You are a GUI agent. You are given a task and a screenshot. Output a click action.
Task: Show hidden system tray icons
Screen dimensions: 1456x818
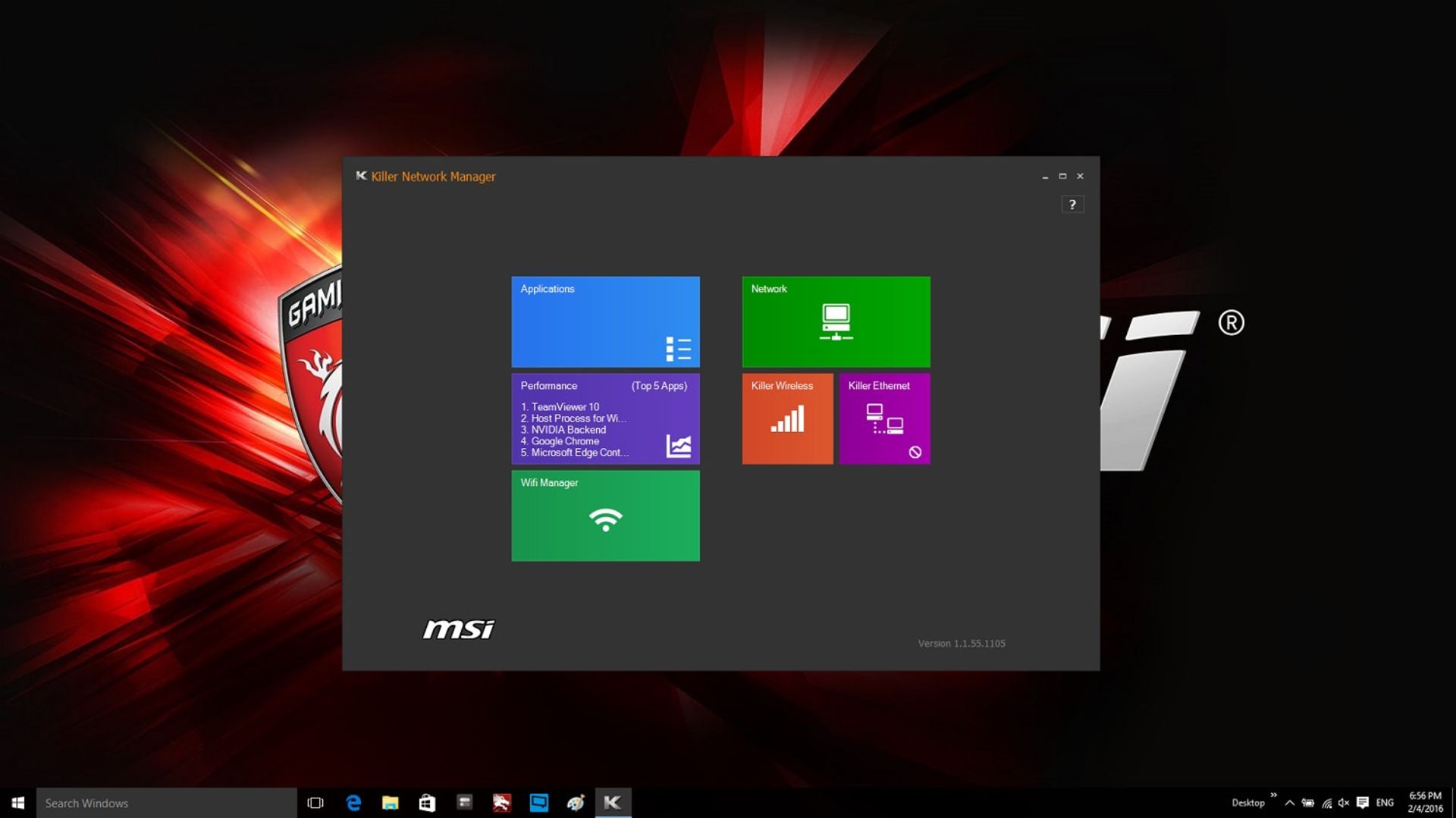tap(1290, 803)
